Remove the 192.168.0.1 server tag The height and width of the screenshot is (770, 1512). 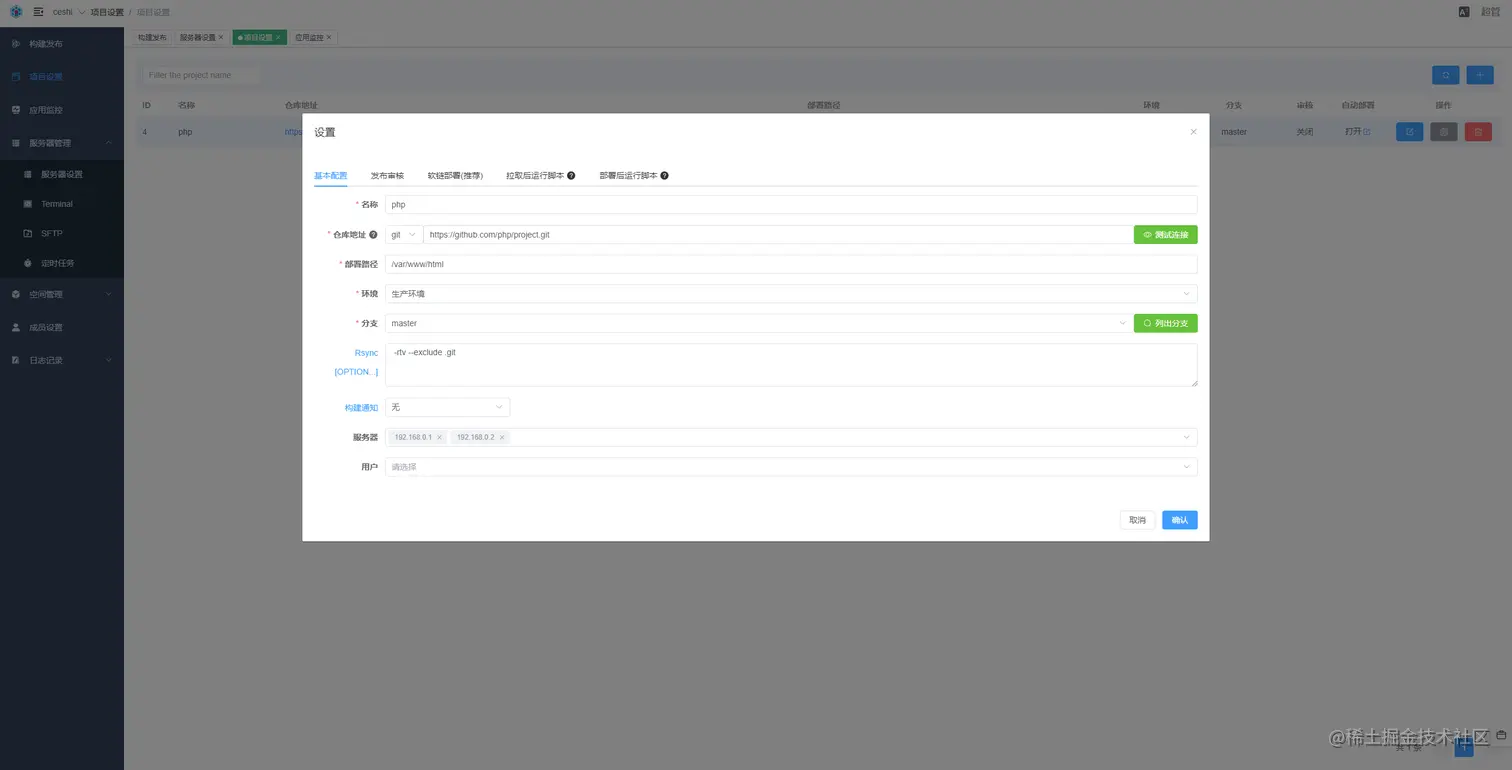coord(439,438)
